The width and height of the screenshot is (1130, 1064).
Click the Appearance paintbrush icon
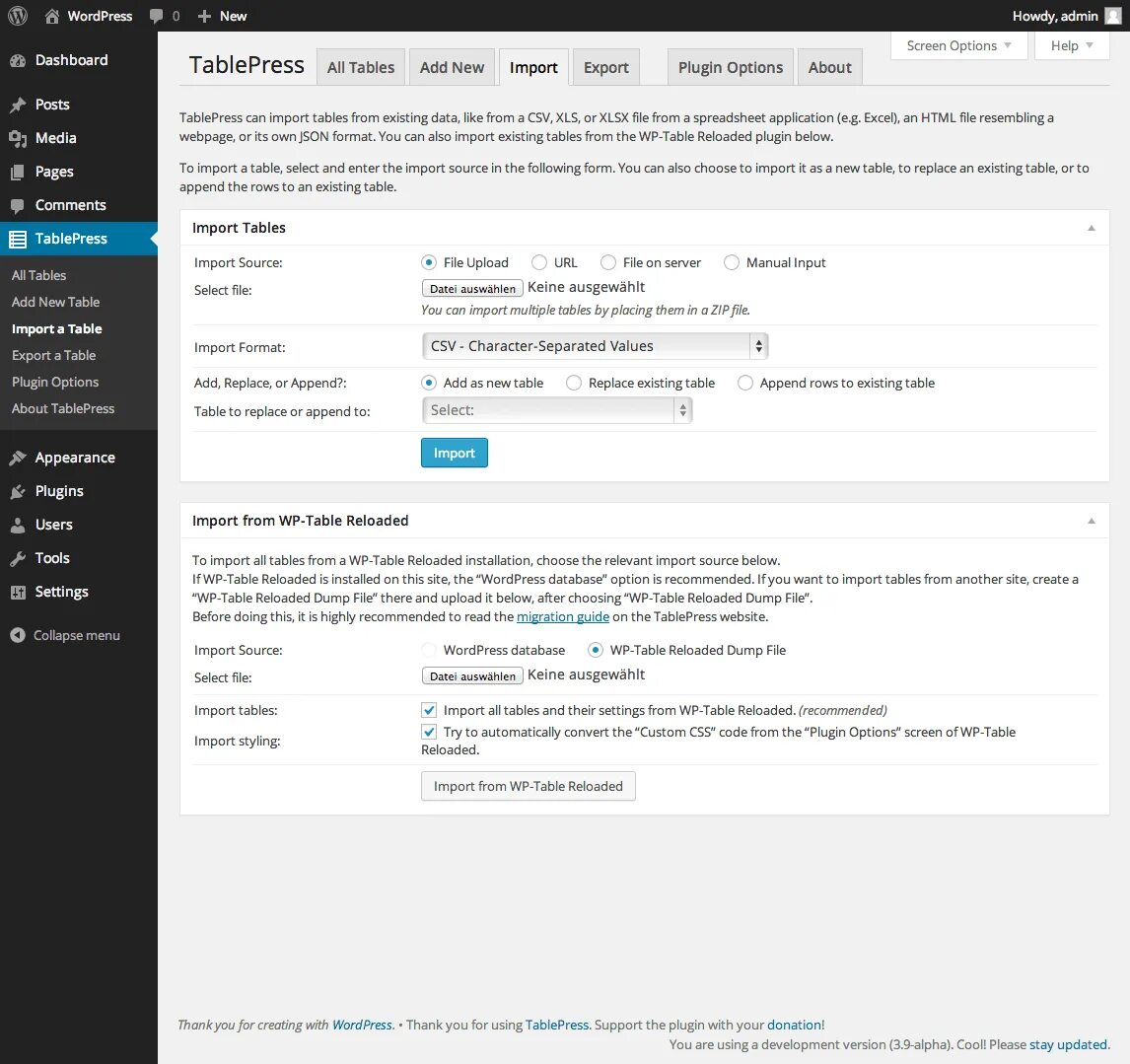(18, 458)
